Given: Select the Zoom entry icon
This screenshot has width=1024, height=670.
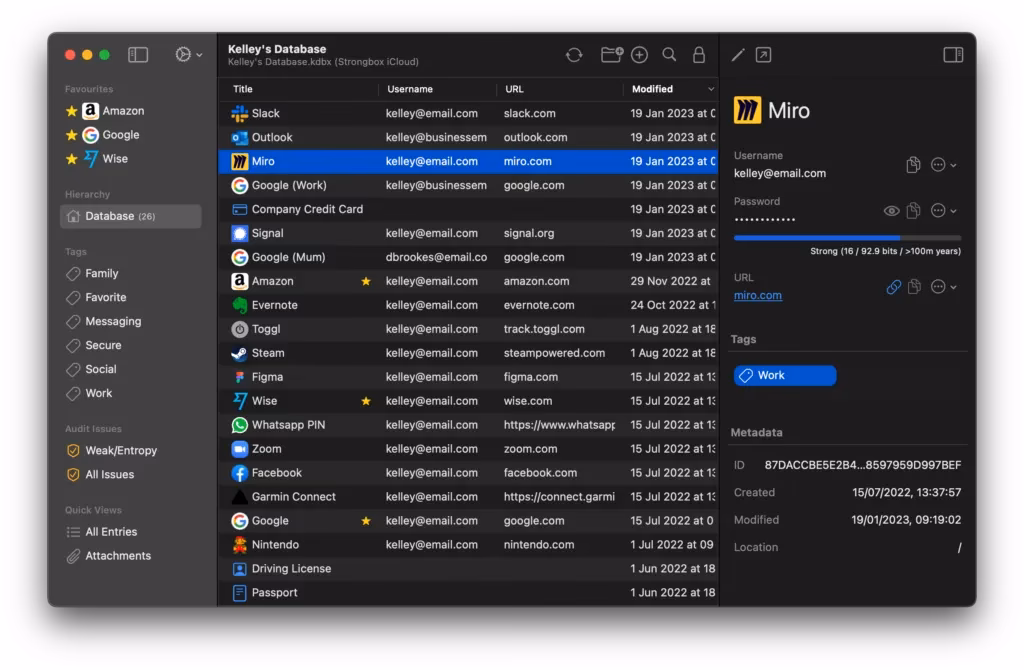Looking at the screenshot, I should pyautogui.click(x=240, y=449).
